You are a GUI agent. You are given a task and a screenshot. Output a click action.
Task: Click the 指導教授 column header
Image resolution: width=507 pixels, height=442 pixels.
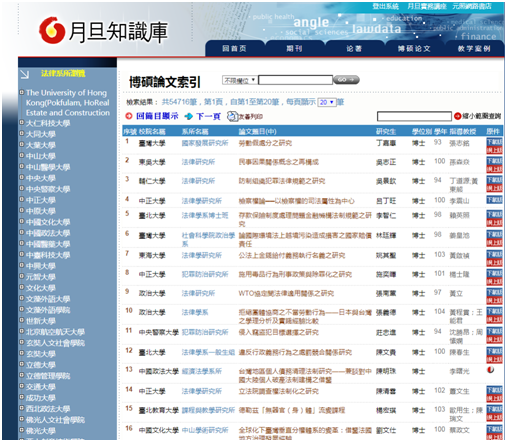coord(462,131)
